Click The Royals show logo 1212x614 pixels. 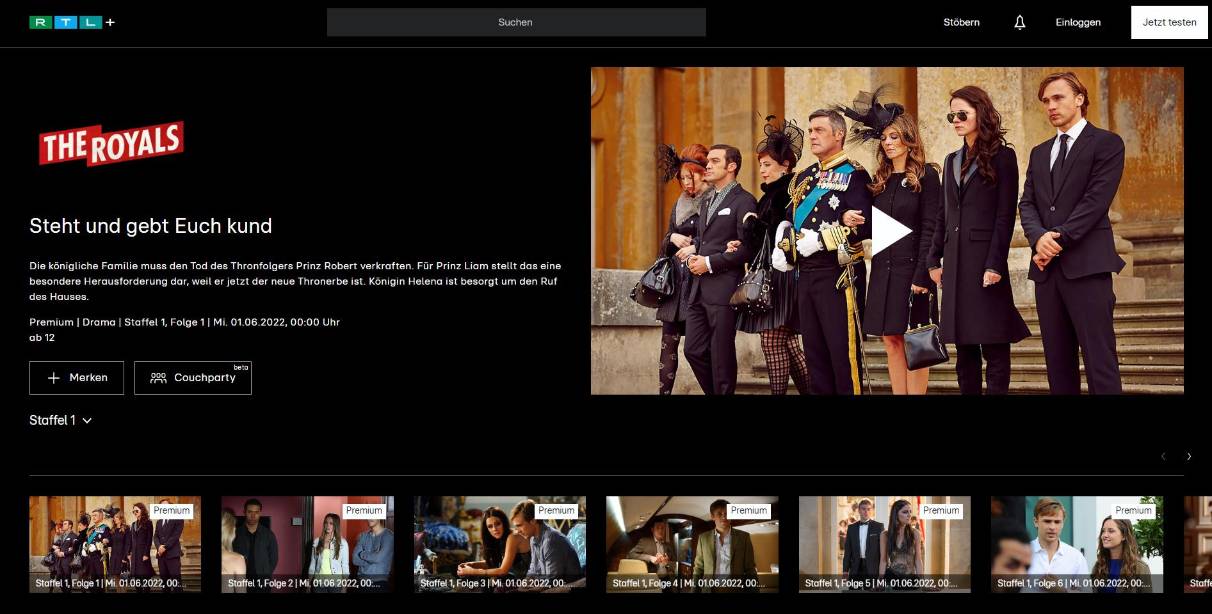[111, 144]
